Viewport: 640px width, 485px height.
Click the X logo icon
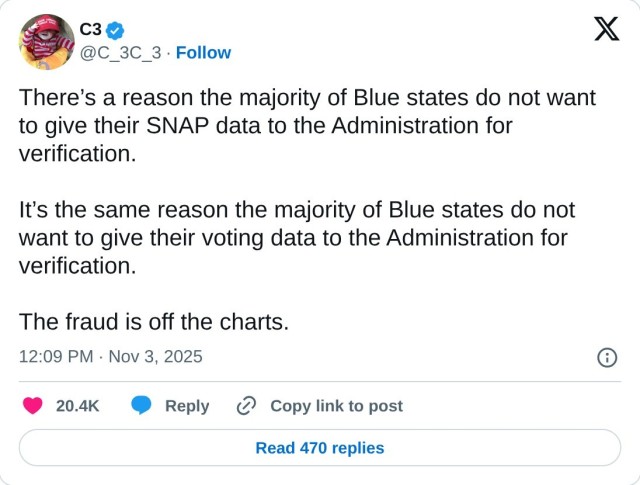(606, 30)
